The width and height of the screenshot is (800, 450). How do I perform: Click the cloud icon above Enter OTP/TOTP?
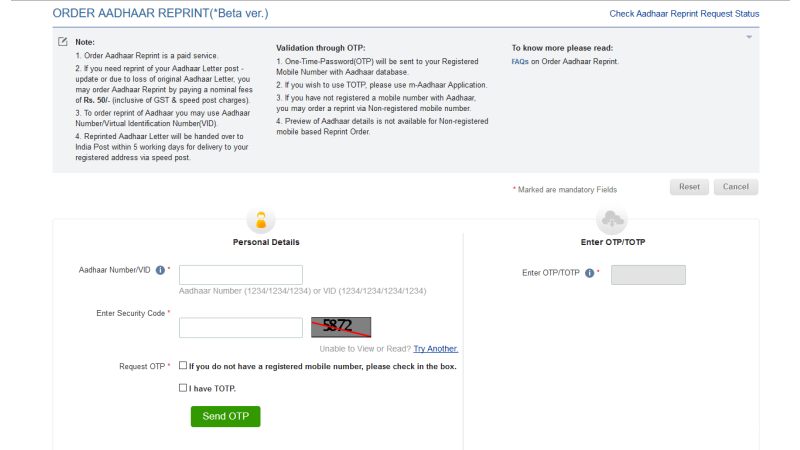point(613,221)
